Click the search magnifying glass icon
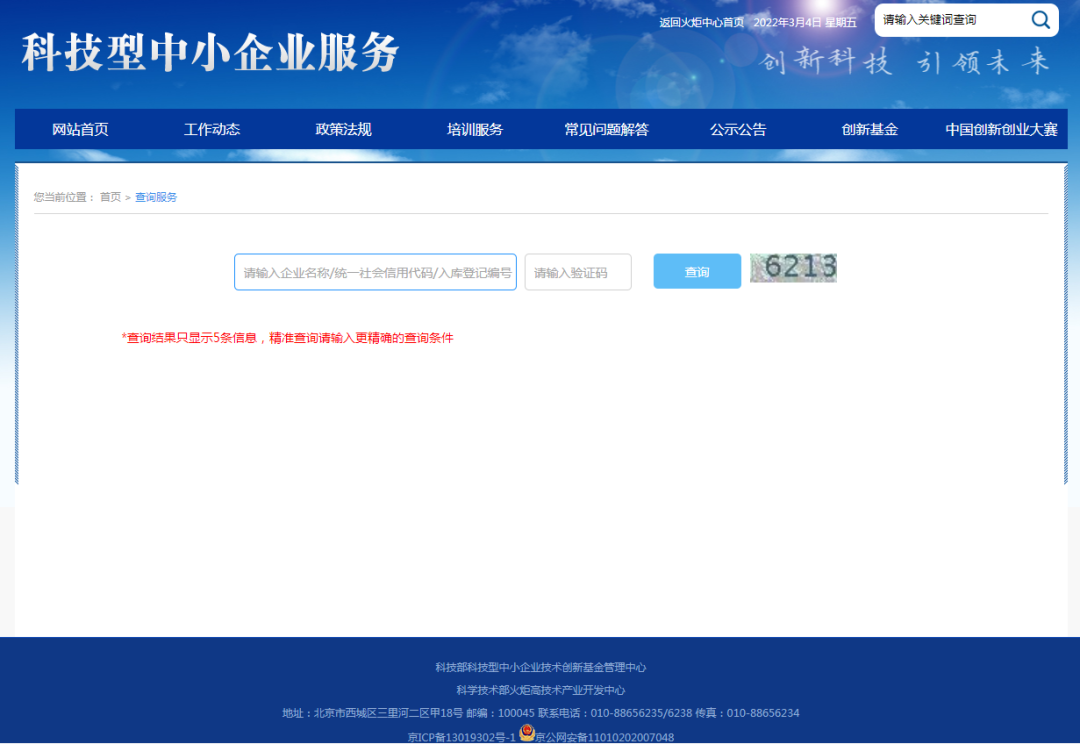Screen dimensions: 1080x744 point(1040,20)
